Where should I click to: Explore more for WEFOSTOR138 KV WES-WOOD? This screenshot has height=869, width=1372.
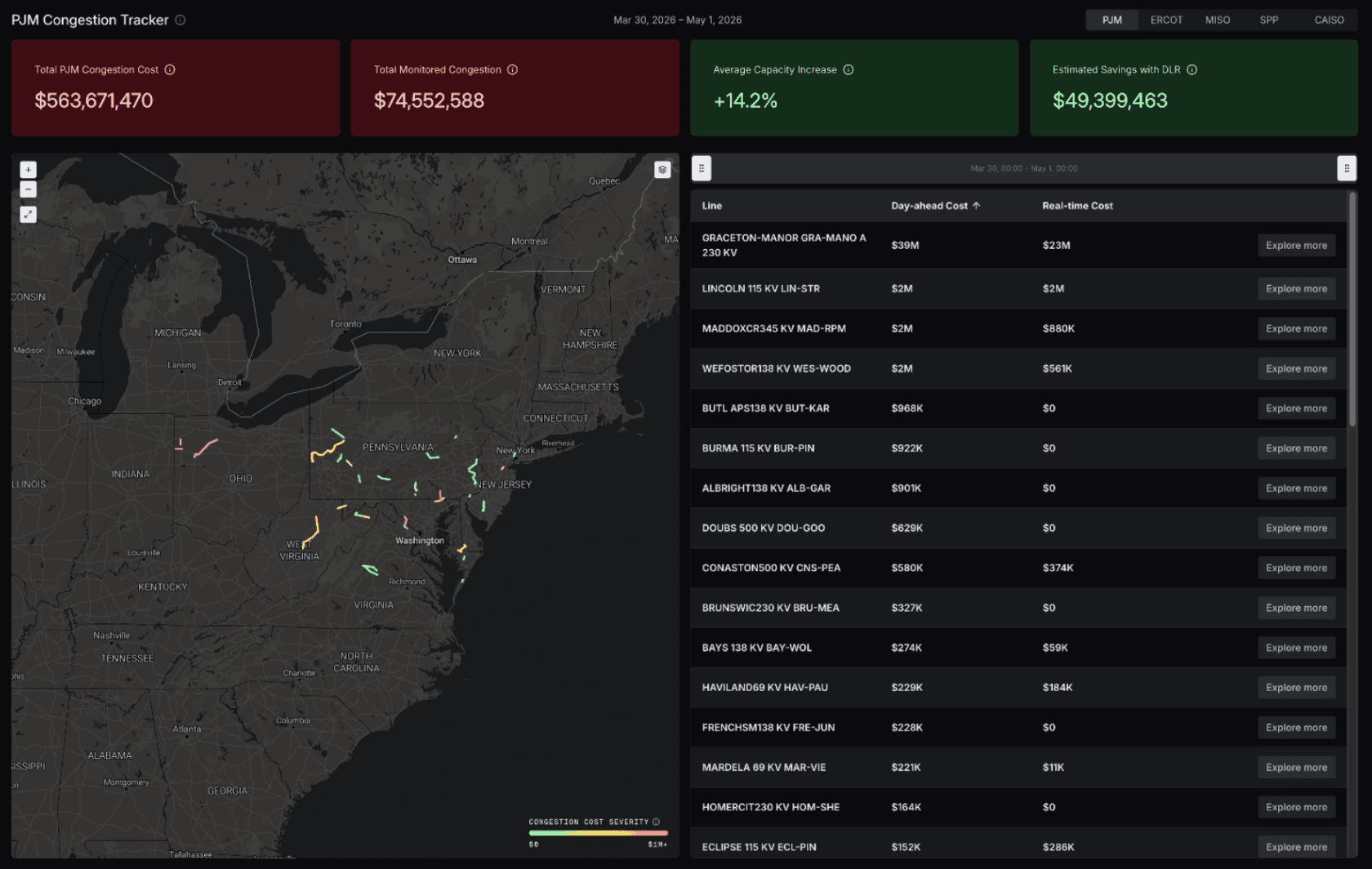click(1296, 368)
